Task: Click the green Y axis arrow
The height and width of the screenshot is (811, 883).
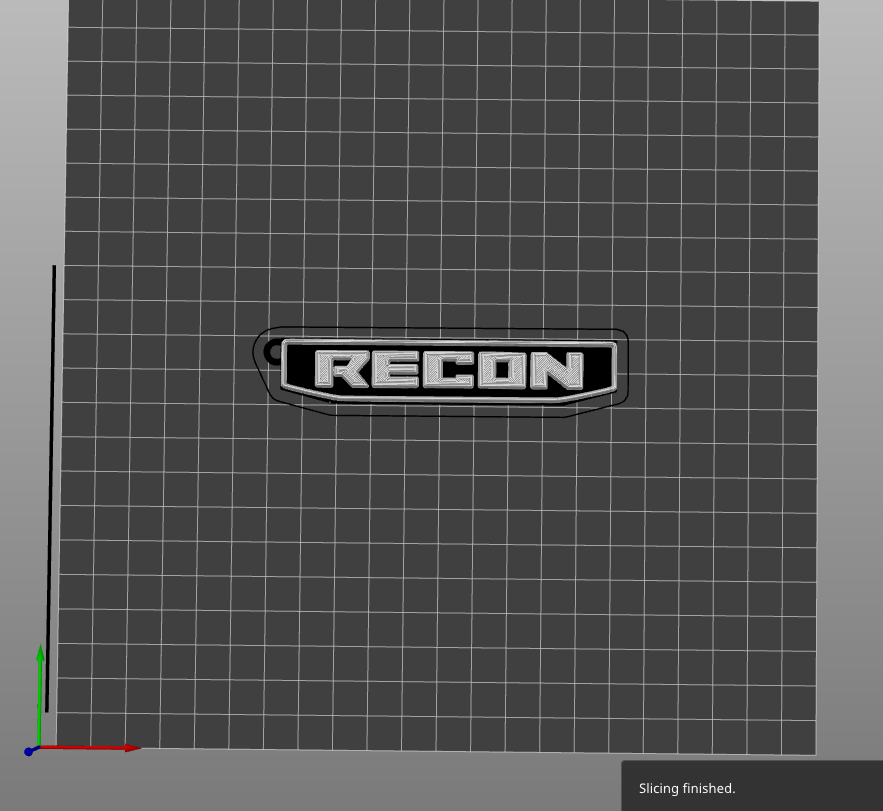Action: click(x=40, y=696)
